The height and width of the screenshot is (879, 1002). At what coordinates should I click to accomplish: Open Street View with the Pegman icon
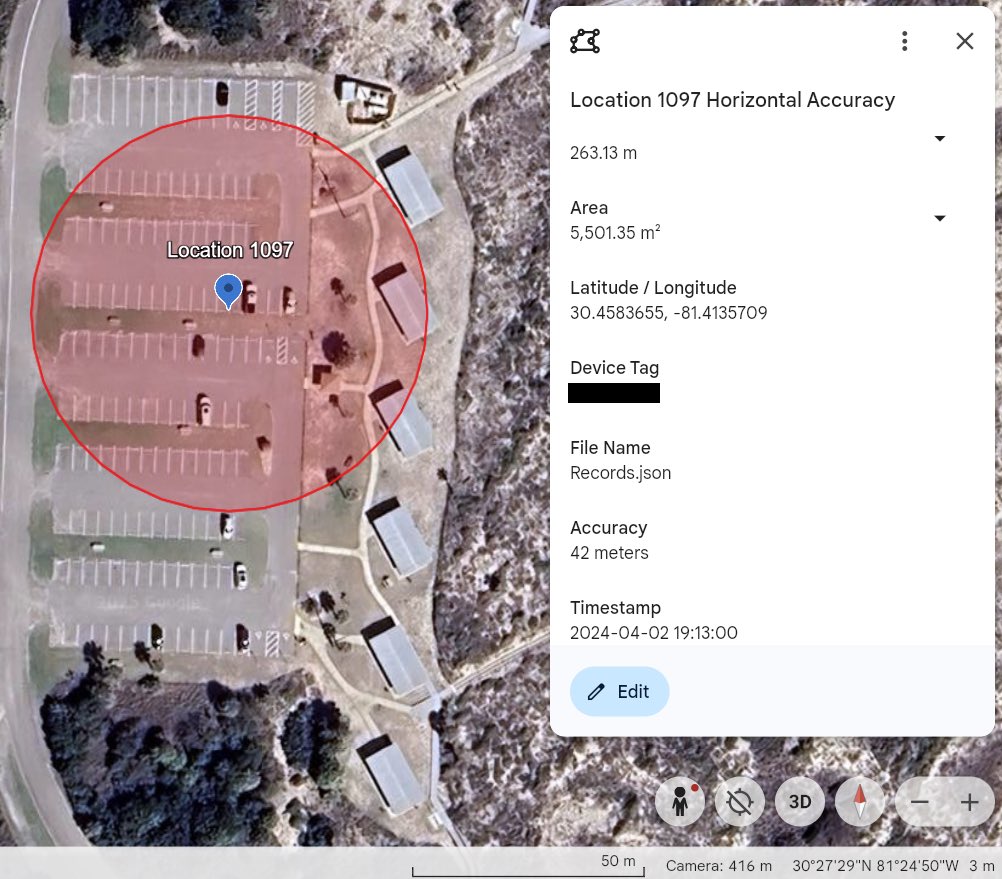pos(680,801)
